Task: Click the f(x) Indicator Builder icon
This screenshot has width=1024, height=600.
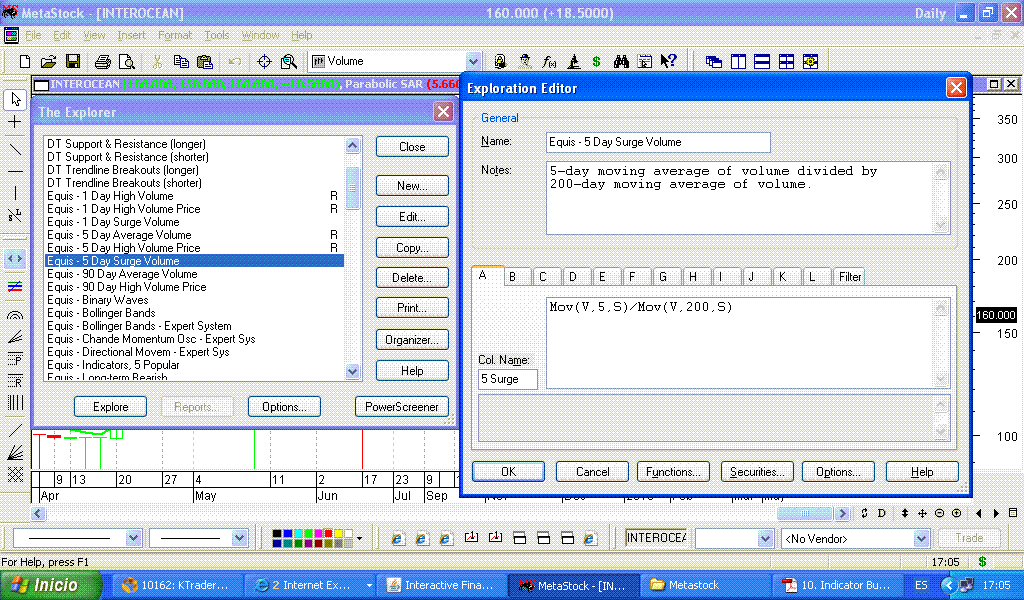Action: 549,61
